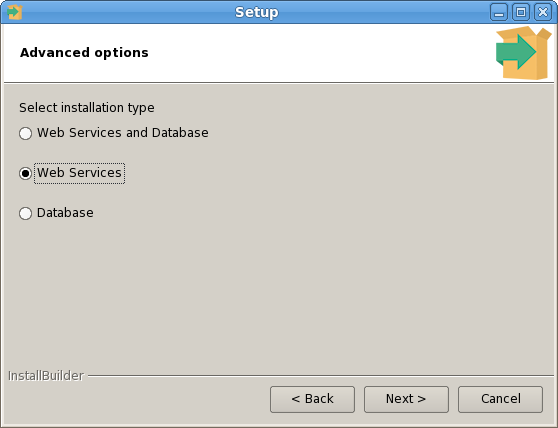Minimize the Setup window
The image size is (558, 428).
pyautogui.click(x=499, y=12)
